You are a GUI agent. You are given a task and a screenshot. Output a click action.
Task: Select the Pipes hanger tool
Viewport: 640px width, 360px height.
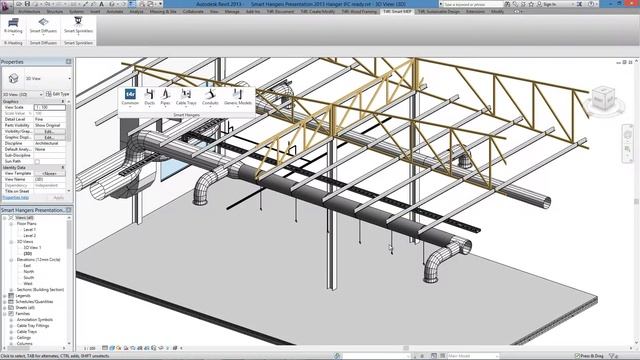click(x=165, y=97)
